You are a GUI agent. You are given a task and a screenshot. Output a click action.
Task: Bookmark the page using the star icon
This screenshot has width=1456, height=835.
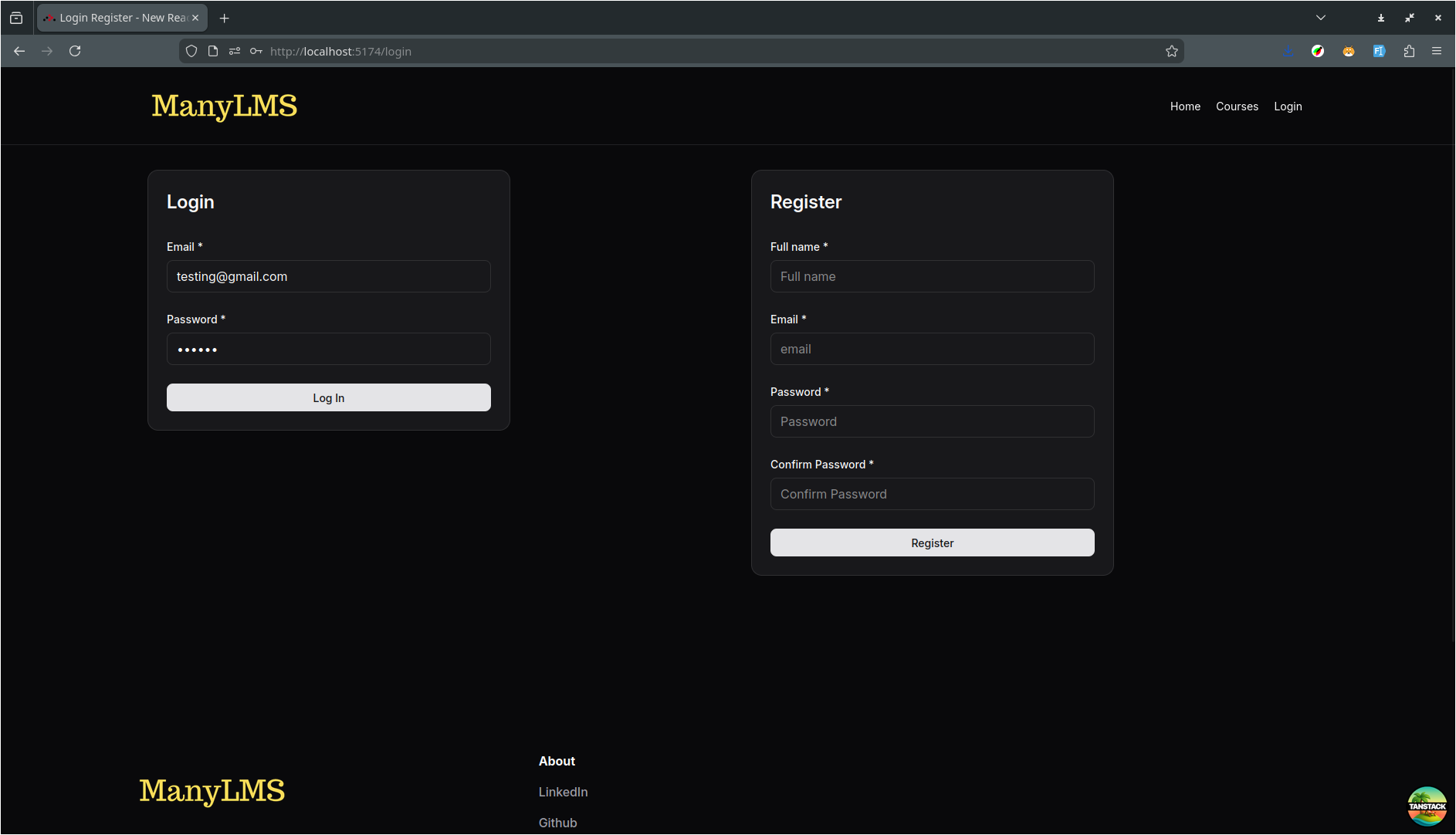tap(1171, 51)
